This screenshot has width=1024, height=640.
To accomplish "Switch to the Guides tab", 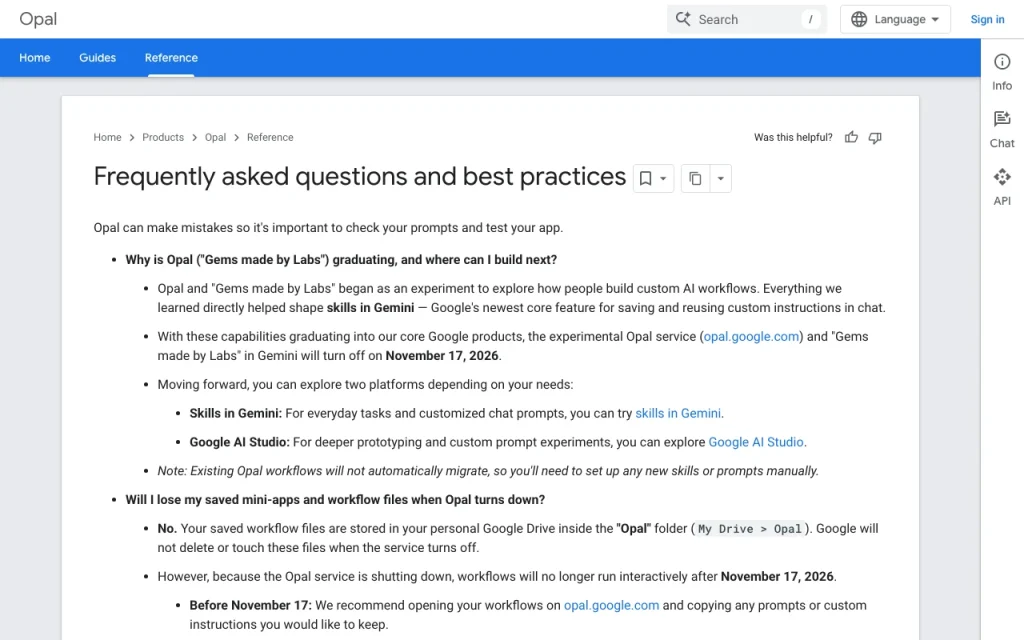I will (x=97, y=57).
